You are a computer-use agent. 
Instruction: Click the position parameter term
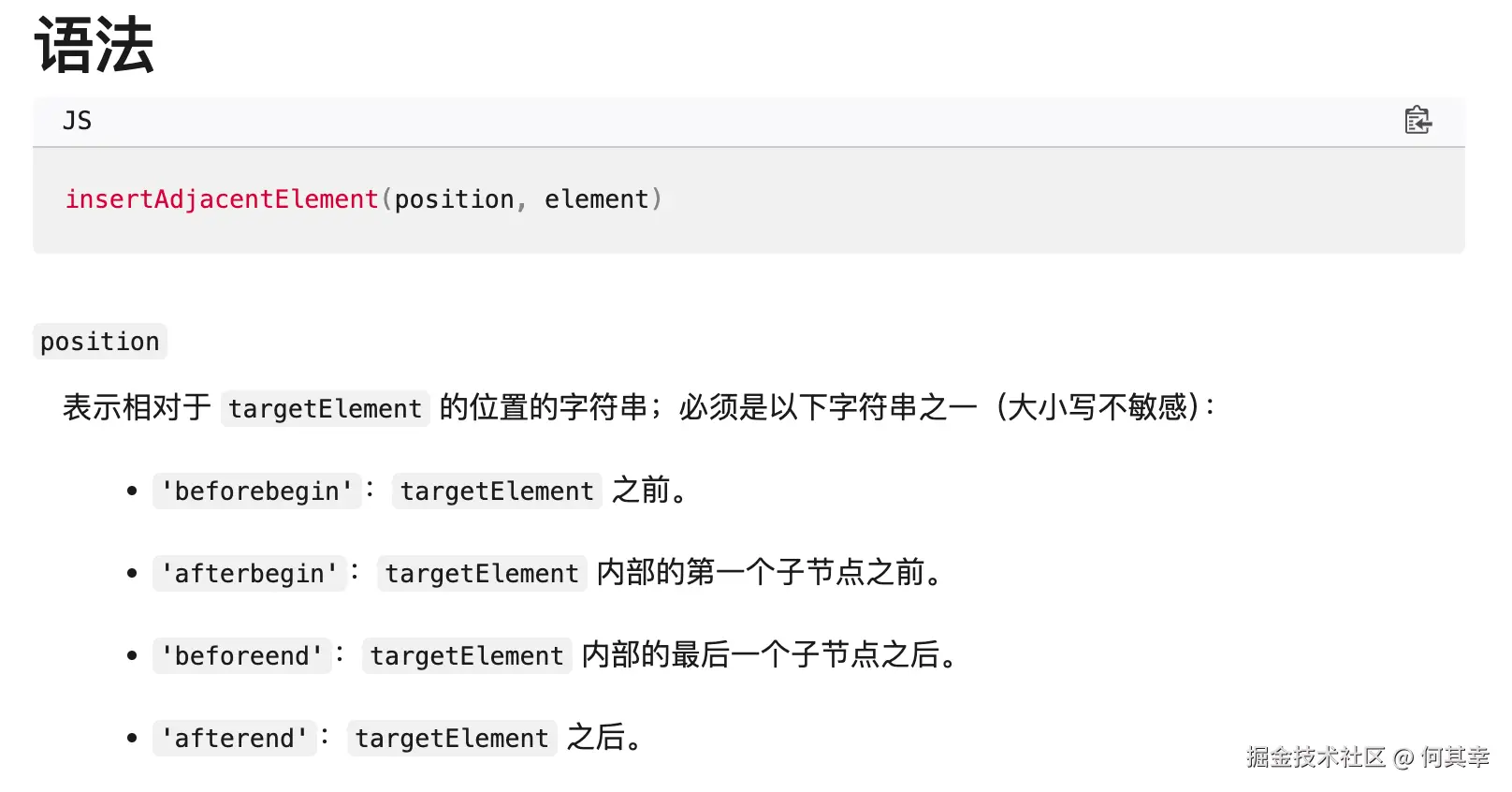tap(99, 342)
